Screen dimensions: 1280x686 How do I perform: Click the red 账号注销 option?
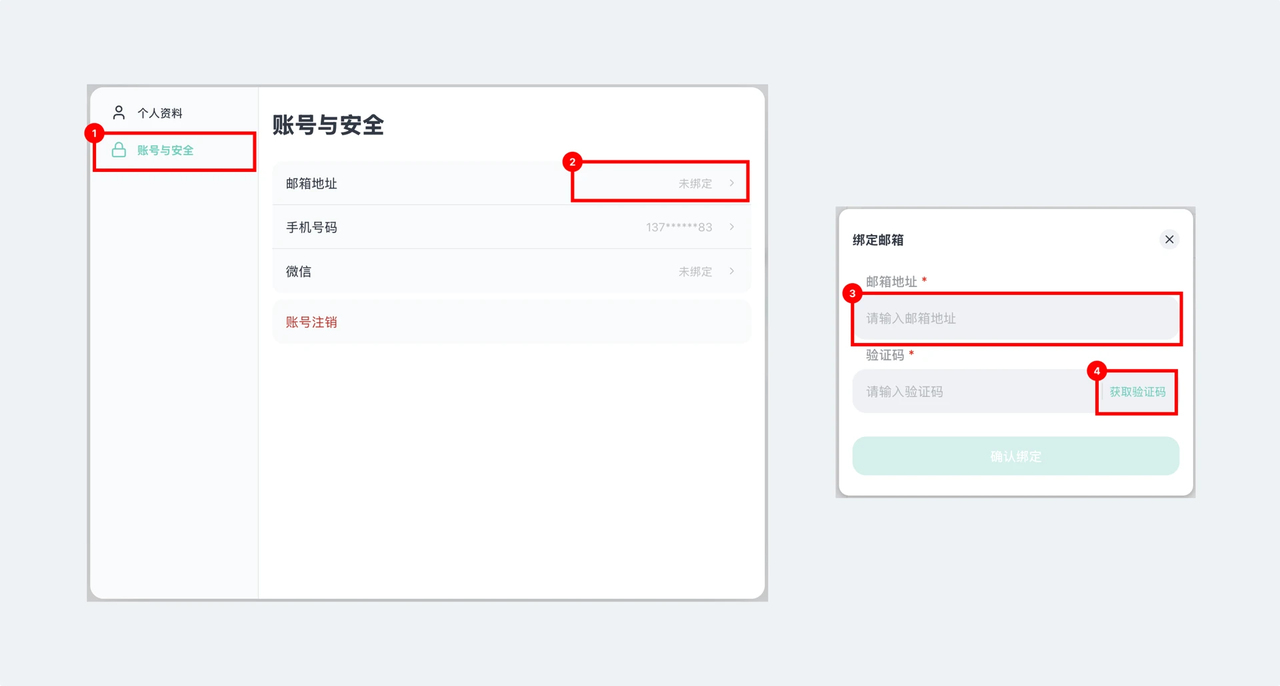[311, 323]
